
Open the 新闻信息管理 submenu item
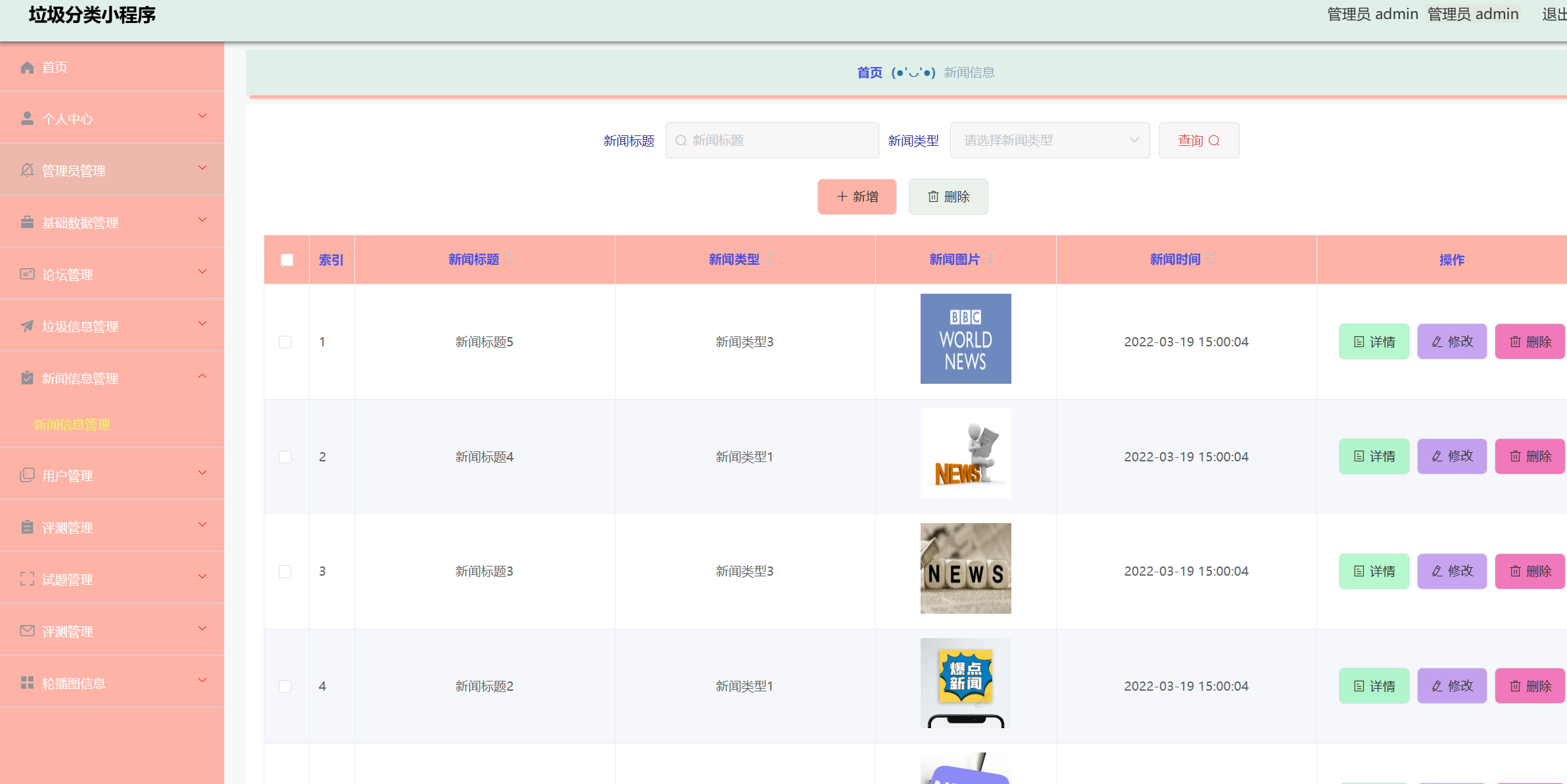click(72, 424)
